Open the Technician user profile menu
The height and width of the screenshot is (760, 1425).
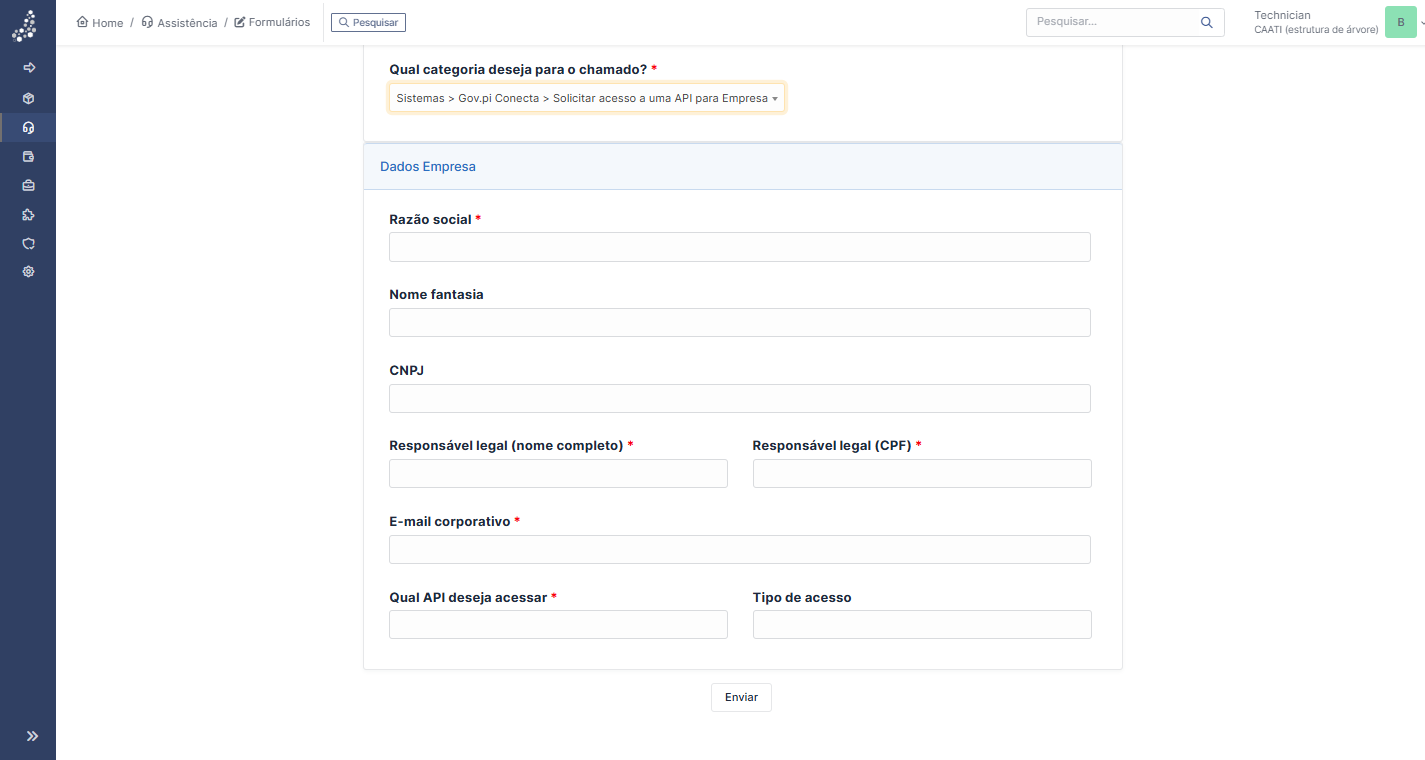tap(1335, 22)
